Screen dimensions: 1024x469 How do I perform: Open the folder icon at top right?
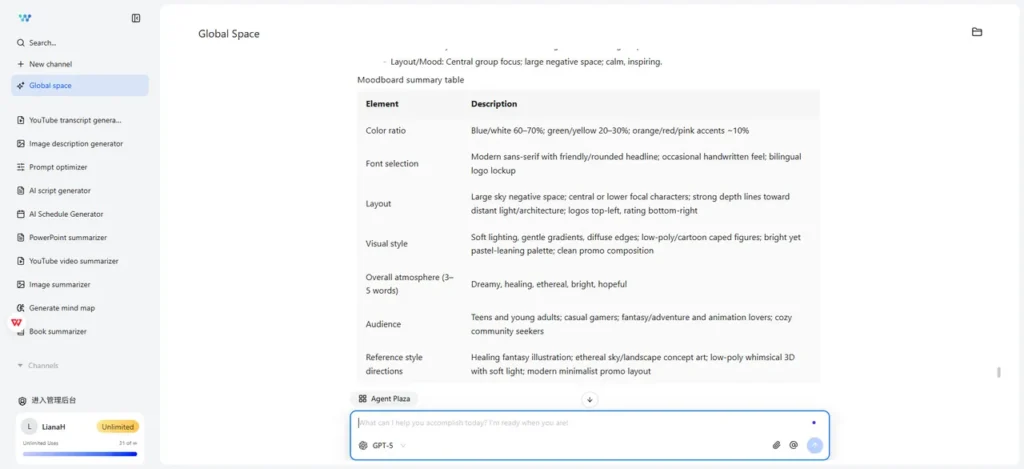coord(977,32)
